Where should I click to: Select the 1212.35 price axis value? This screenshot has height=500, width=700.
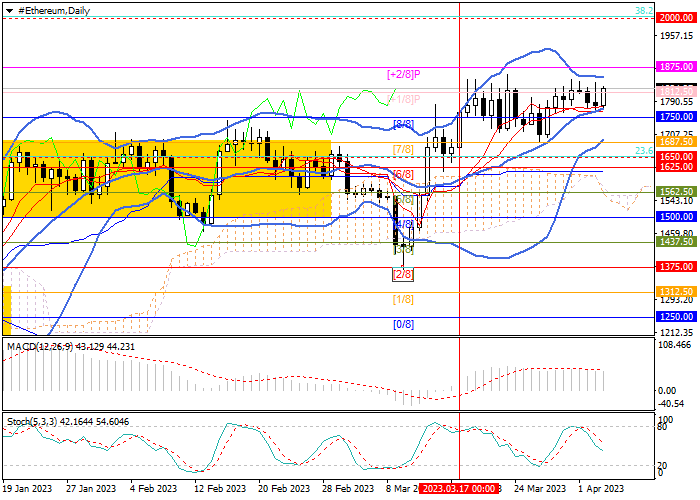tap(676, 333)
